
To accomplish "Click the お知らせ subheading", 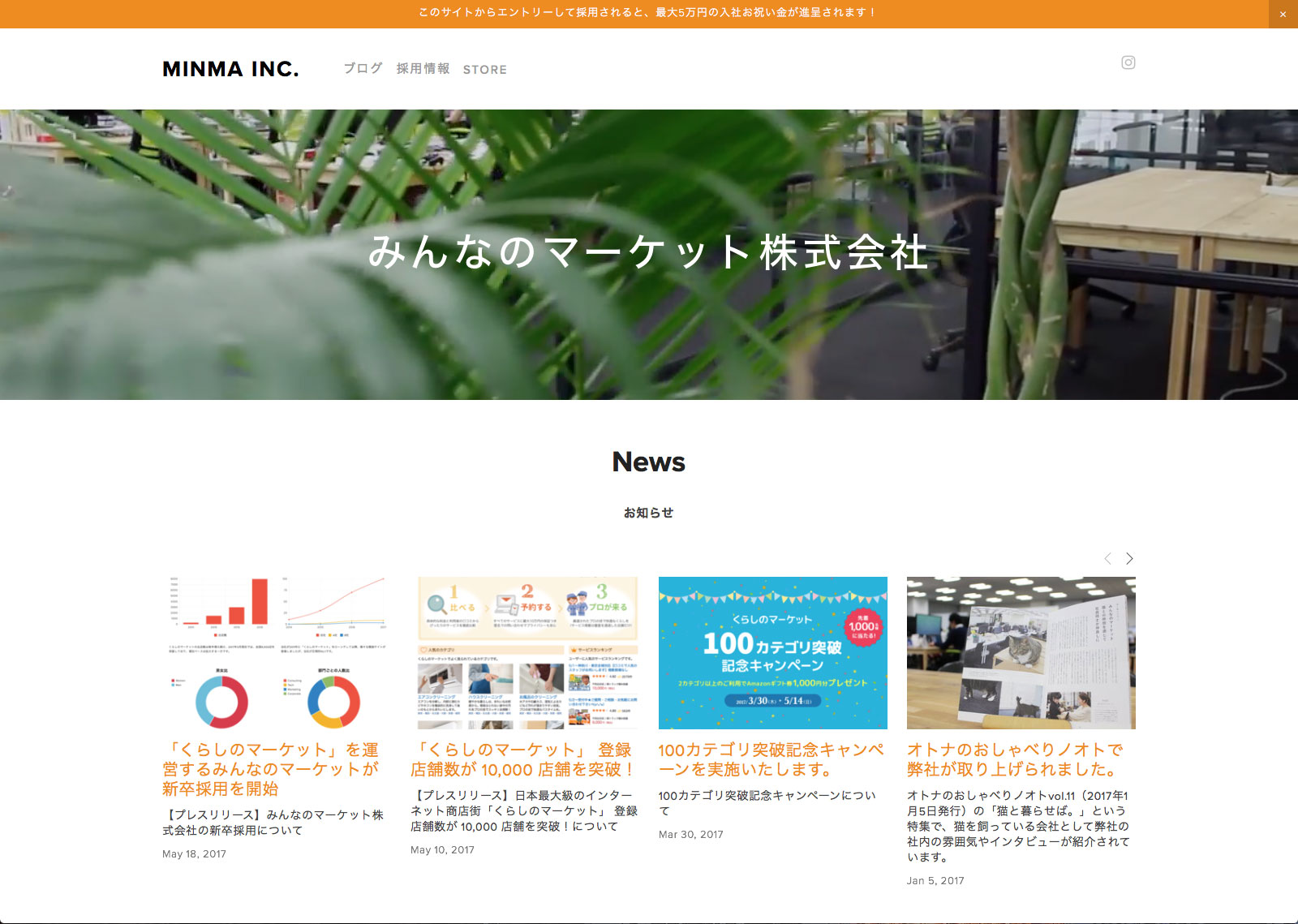I will [648, 513].
